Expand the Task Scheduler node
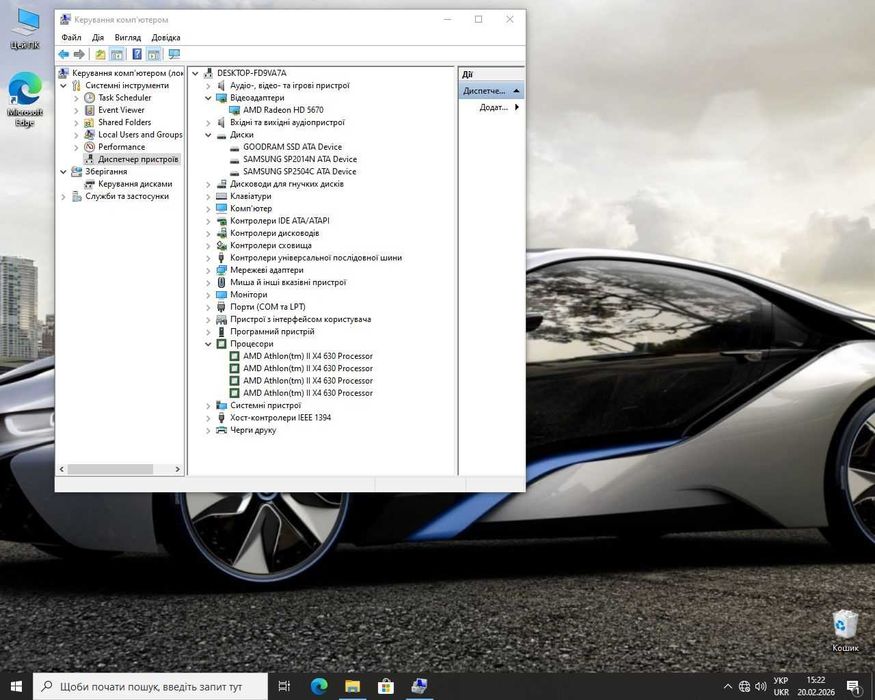 [76, 98]
